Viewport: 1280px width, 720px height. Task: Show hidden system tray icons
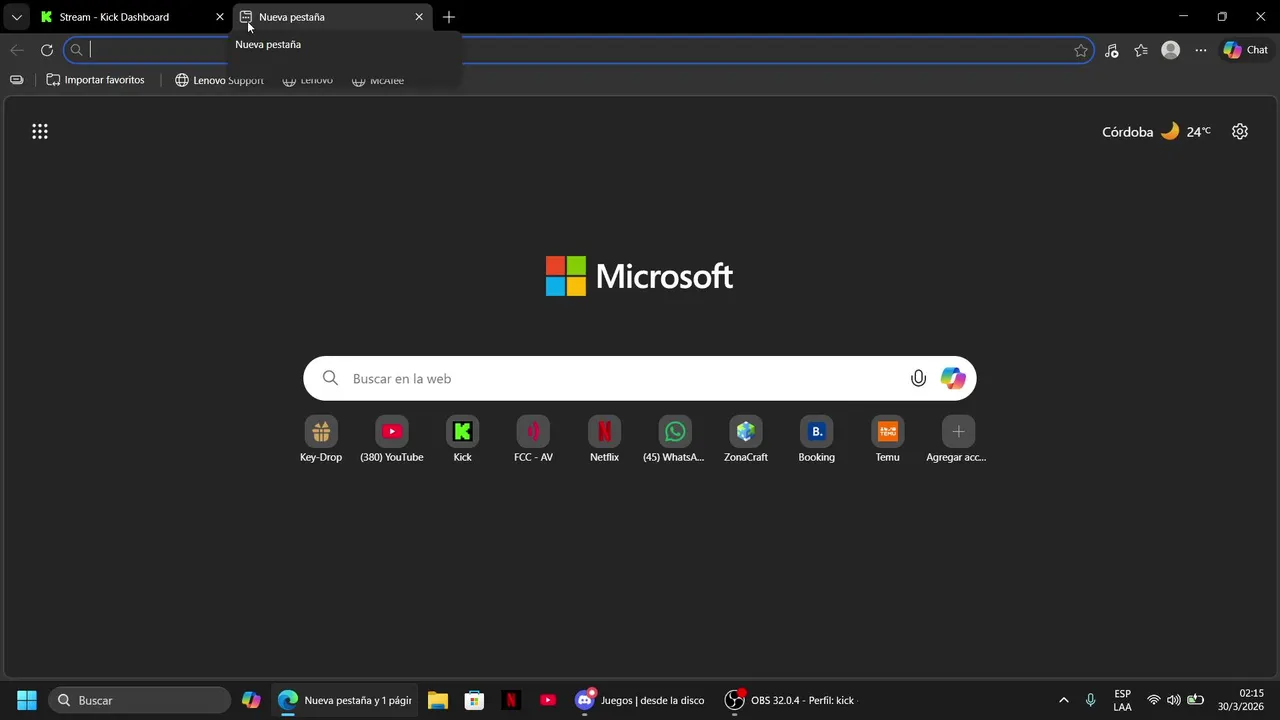1063,700
